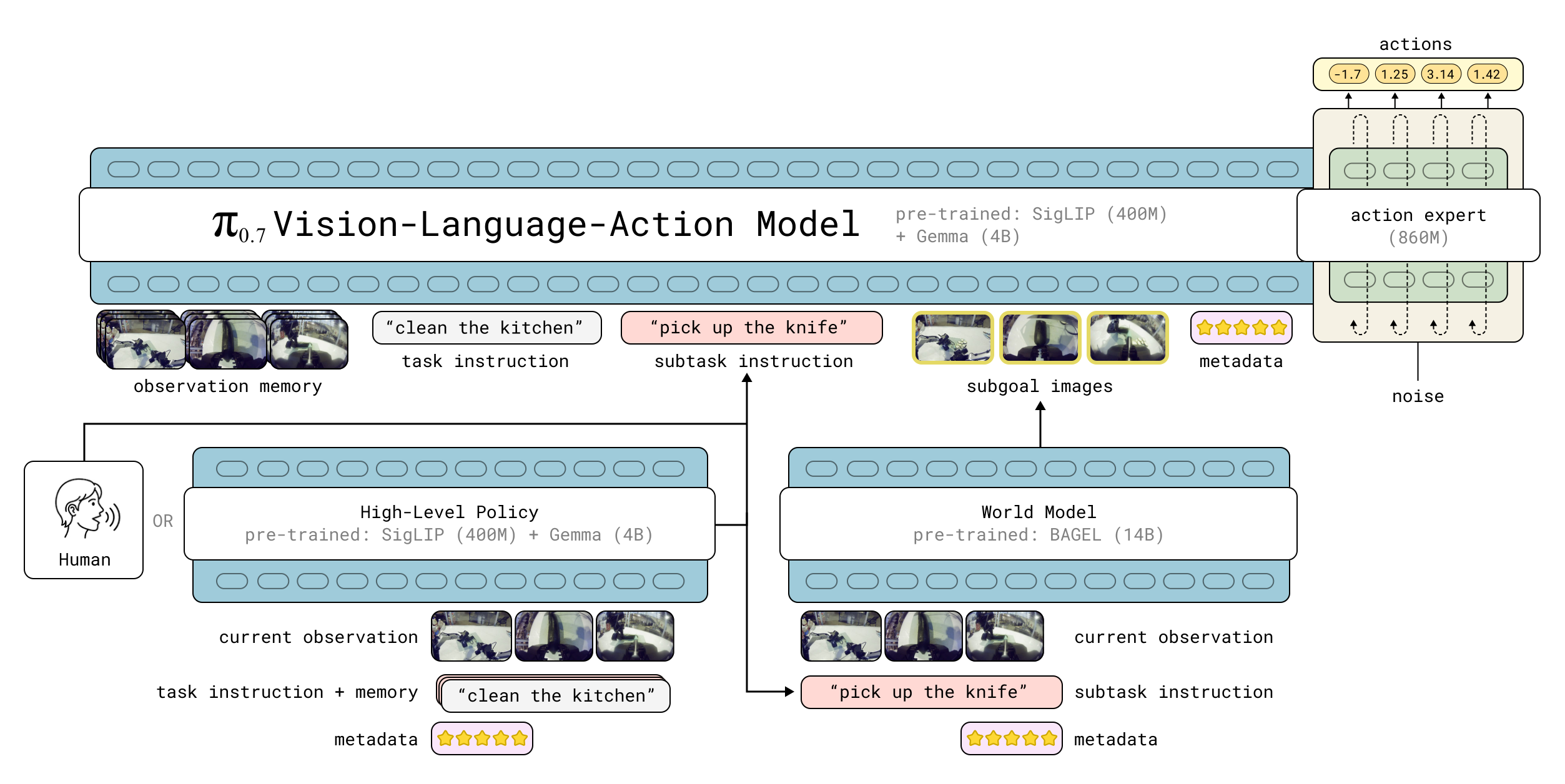Select "task instruction" label under clean the kitchen
This screenshot has height=784, width=1565.
coord(485,361)
